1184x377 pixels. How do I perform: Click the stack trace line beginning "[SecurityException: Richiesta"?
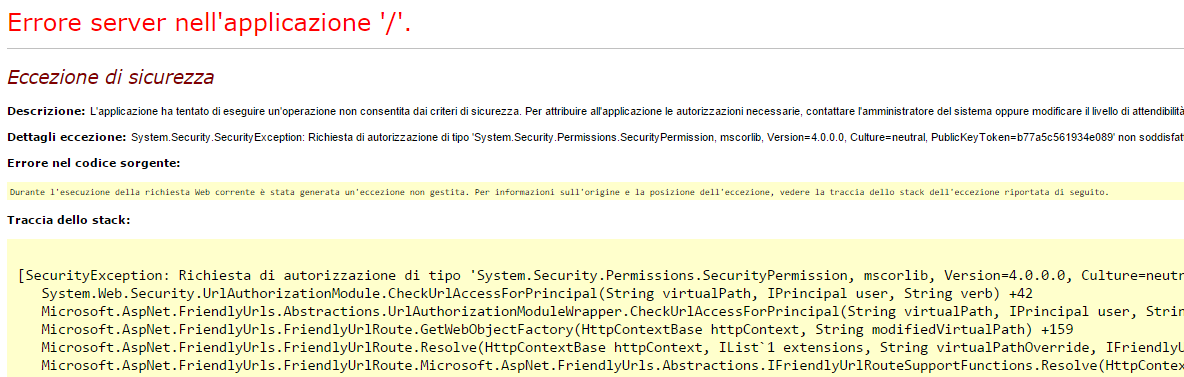pos(600,276)
